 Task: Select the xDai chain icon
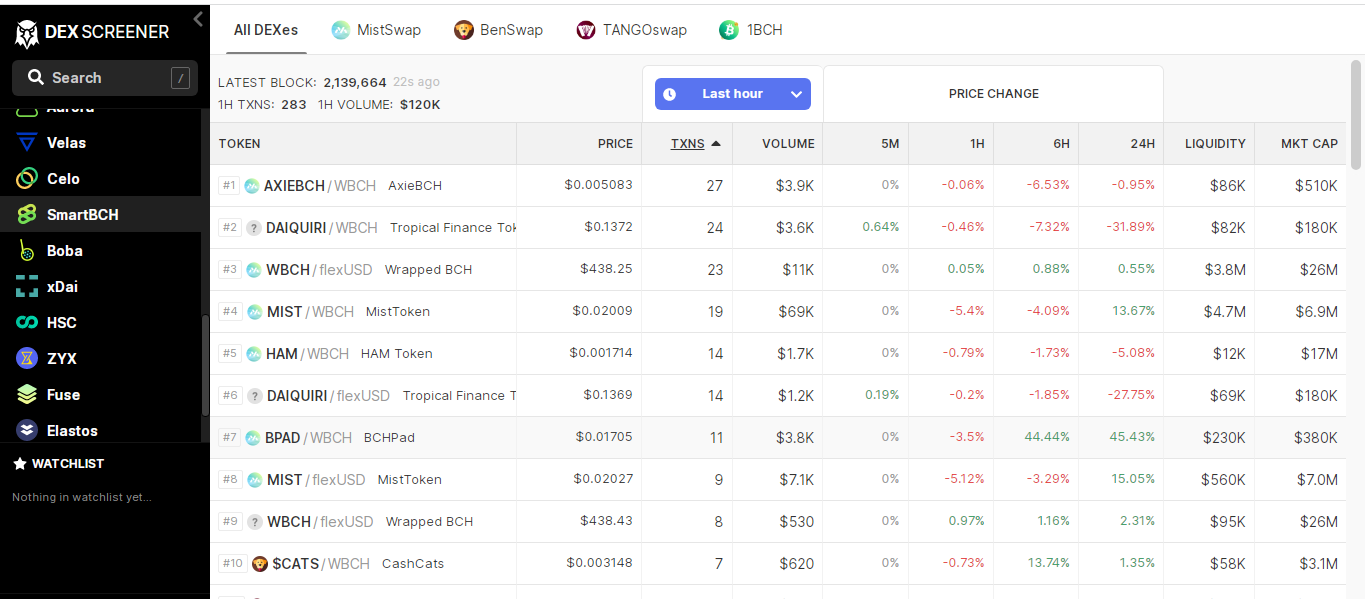coord(27,287)
